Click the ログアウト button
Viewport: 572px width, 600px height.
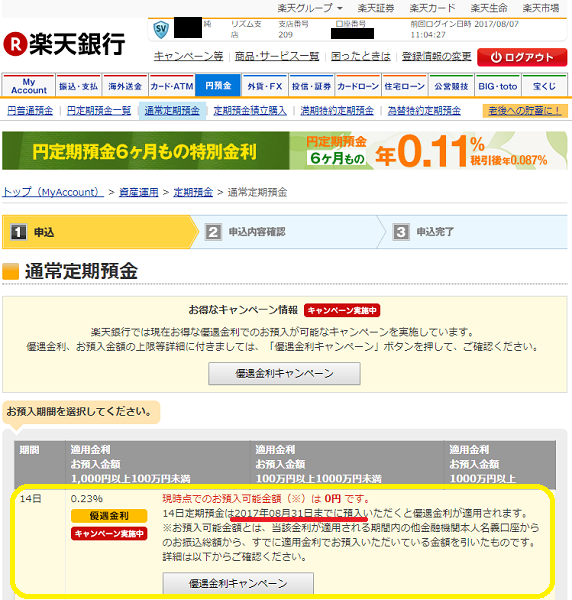coord(522,57)
